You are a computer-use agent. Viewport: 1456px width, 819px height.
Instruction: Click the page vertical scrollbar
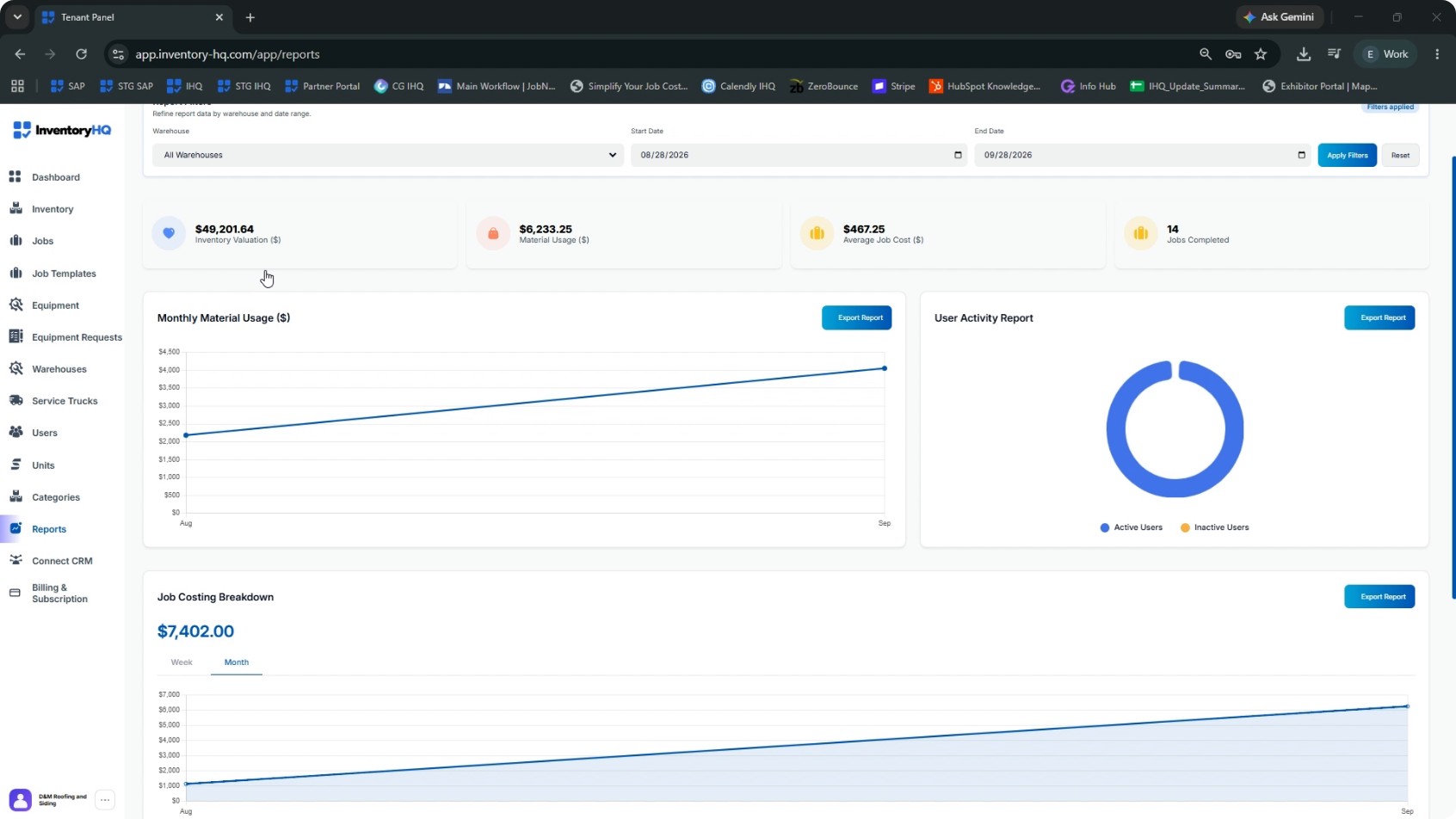point(1453,377)
